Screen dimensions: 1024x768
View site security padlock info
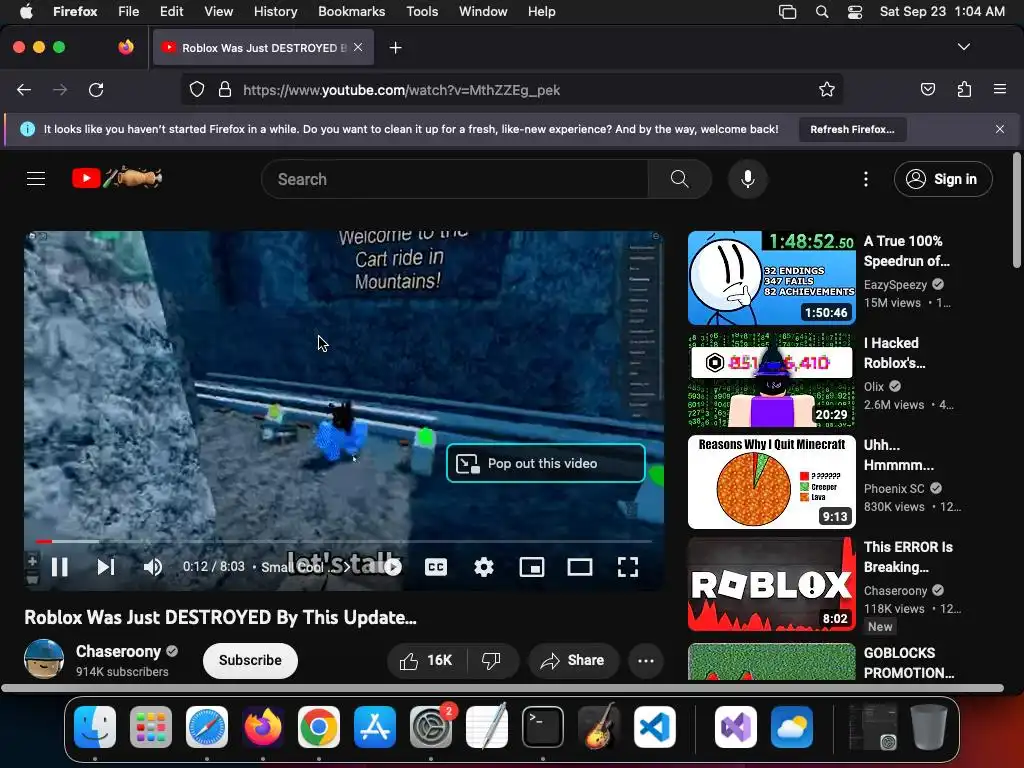[225, 89]
